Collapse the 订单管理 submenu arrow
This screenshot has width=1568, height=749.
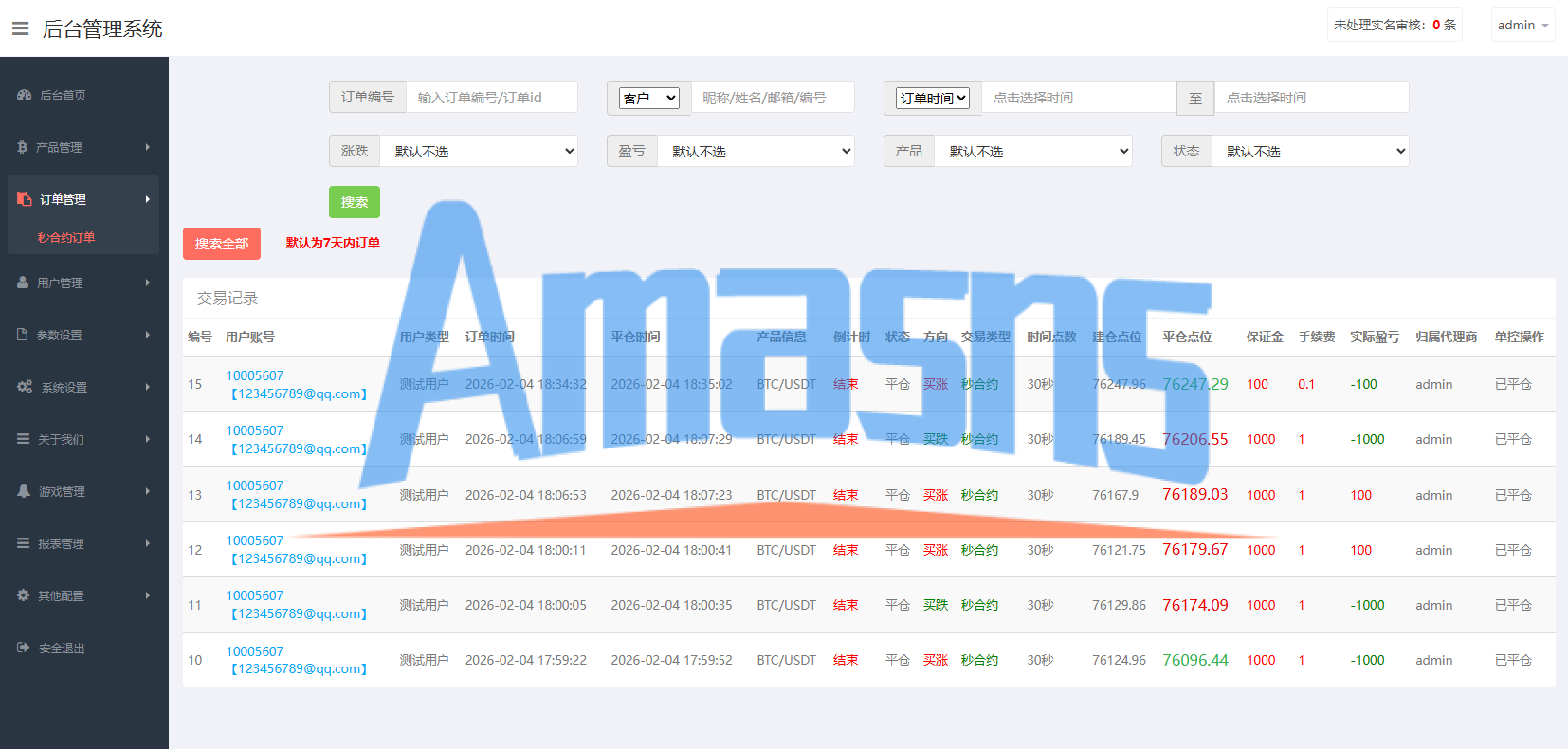[148, 199]
